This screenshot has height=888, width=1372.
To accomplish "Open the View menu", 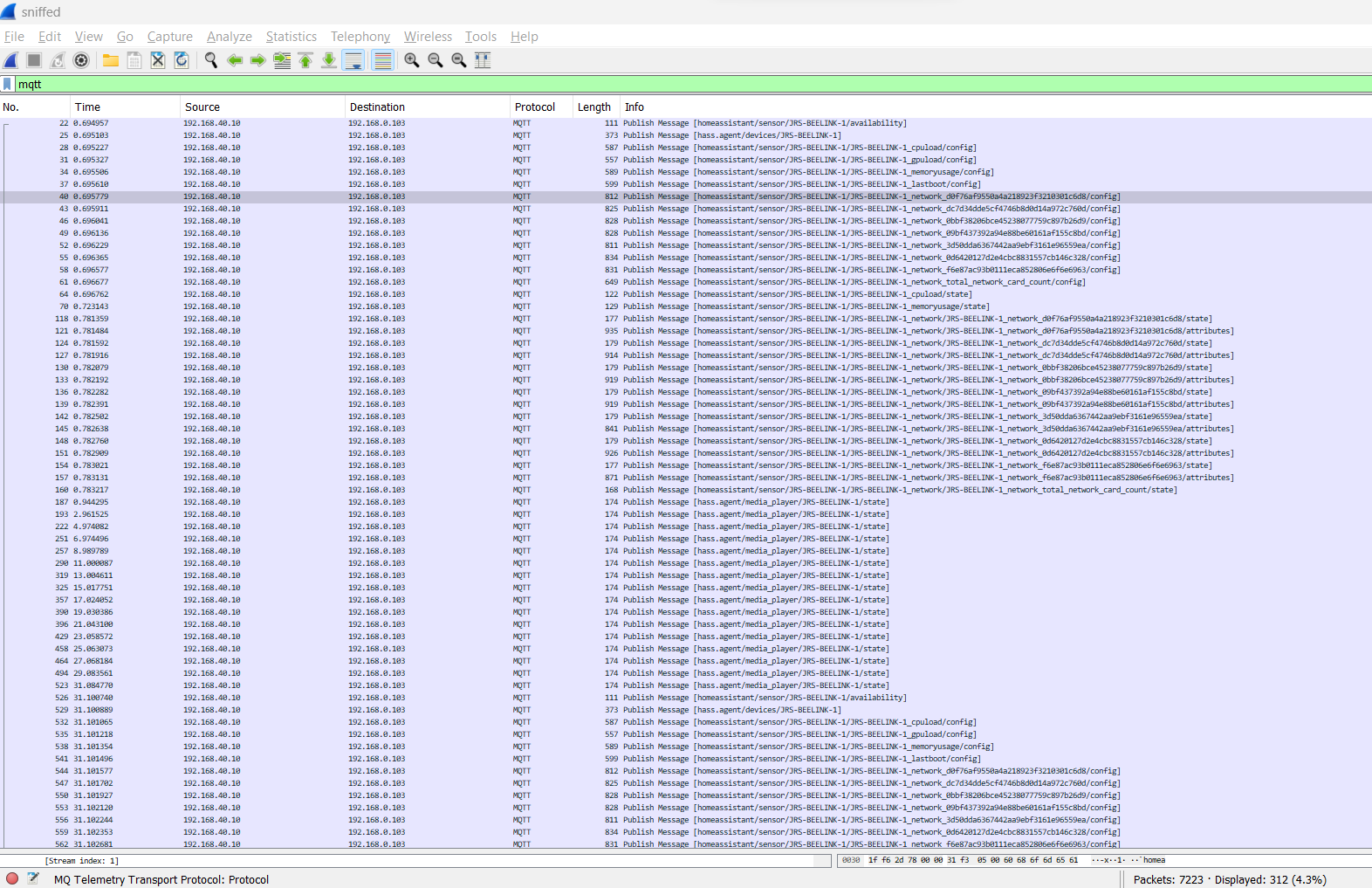I will click(x=89, y=37).
